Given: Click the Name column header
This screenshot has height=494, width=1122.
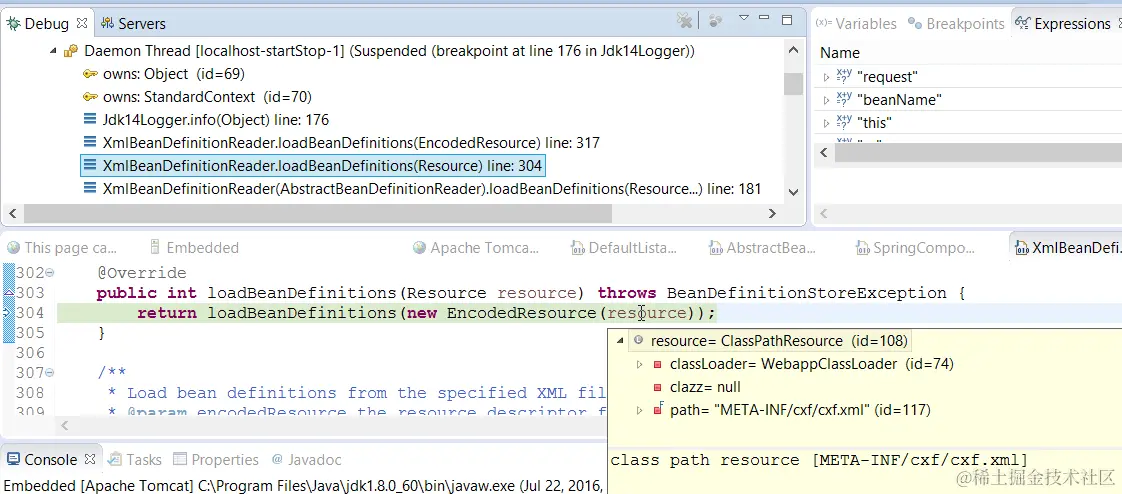Looking at the screenshot, I should (840, 53).
